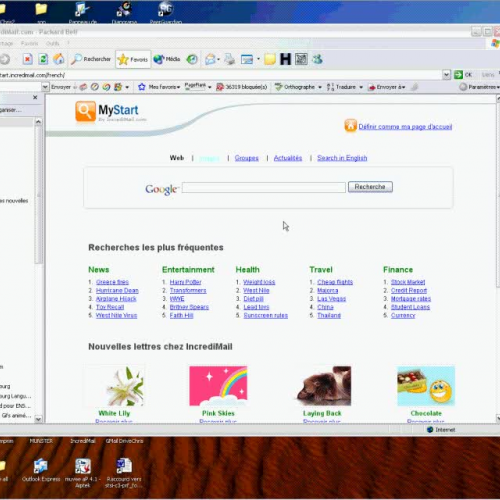This screenshot has width=500, height=500.
Task: Click the highlighter pen icon on Google toolbar
Action: [414, 87]
